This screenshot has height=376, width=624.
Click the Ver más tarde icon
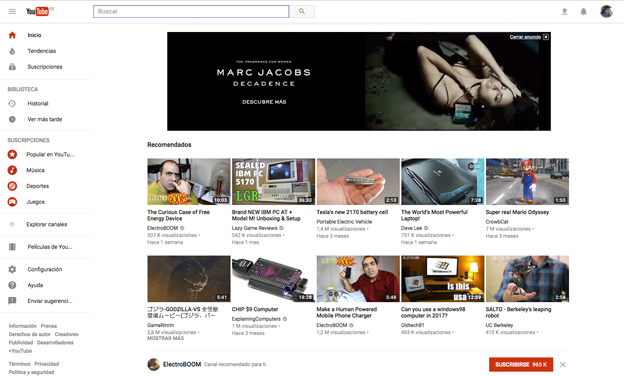point(12,119)
